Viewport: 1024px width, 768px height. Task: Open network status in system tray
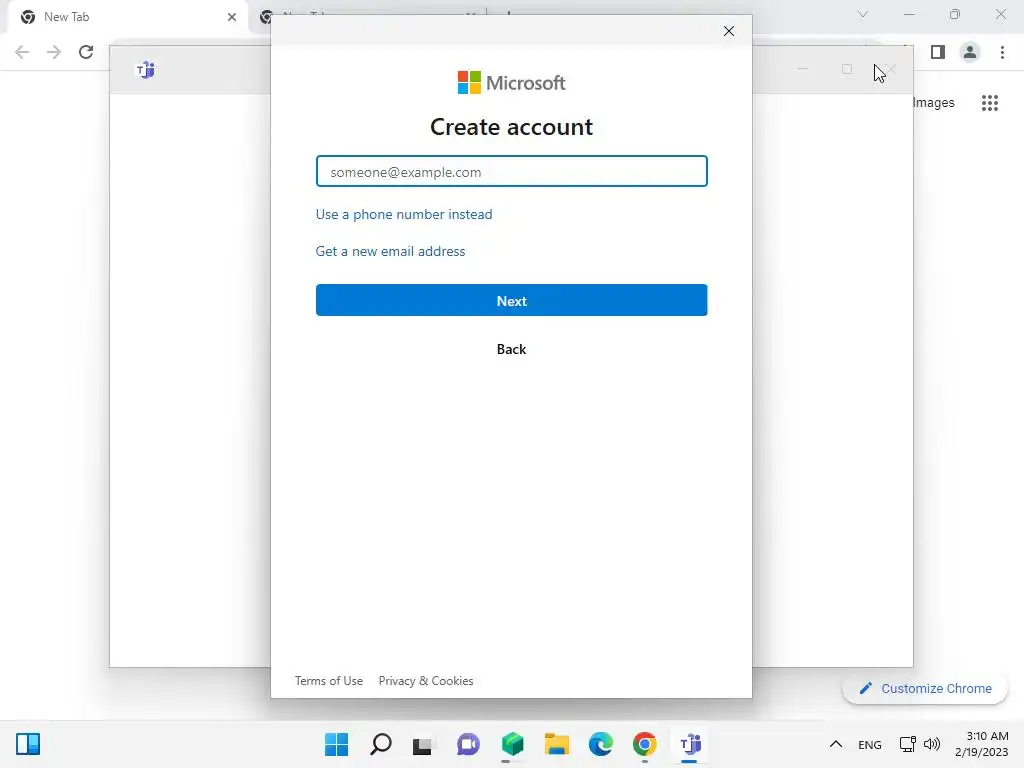pos(908,744)
